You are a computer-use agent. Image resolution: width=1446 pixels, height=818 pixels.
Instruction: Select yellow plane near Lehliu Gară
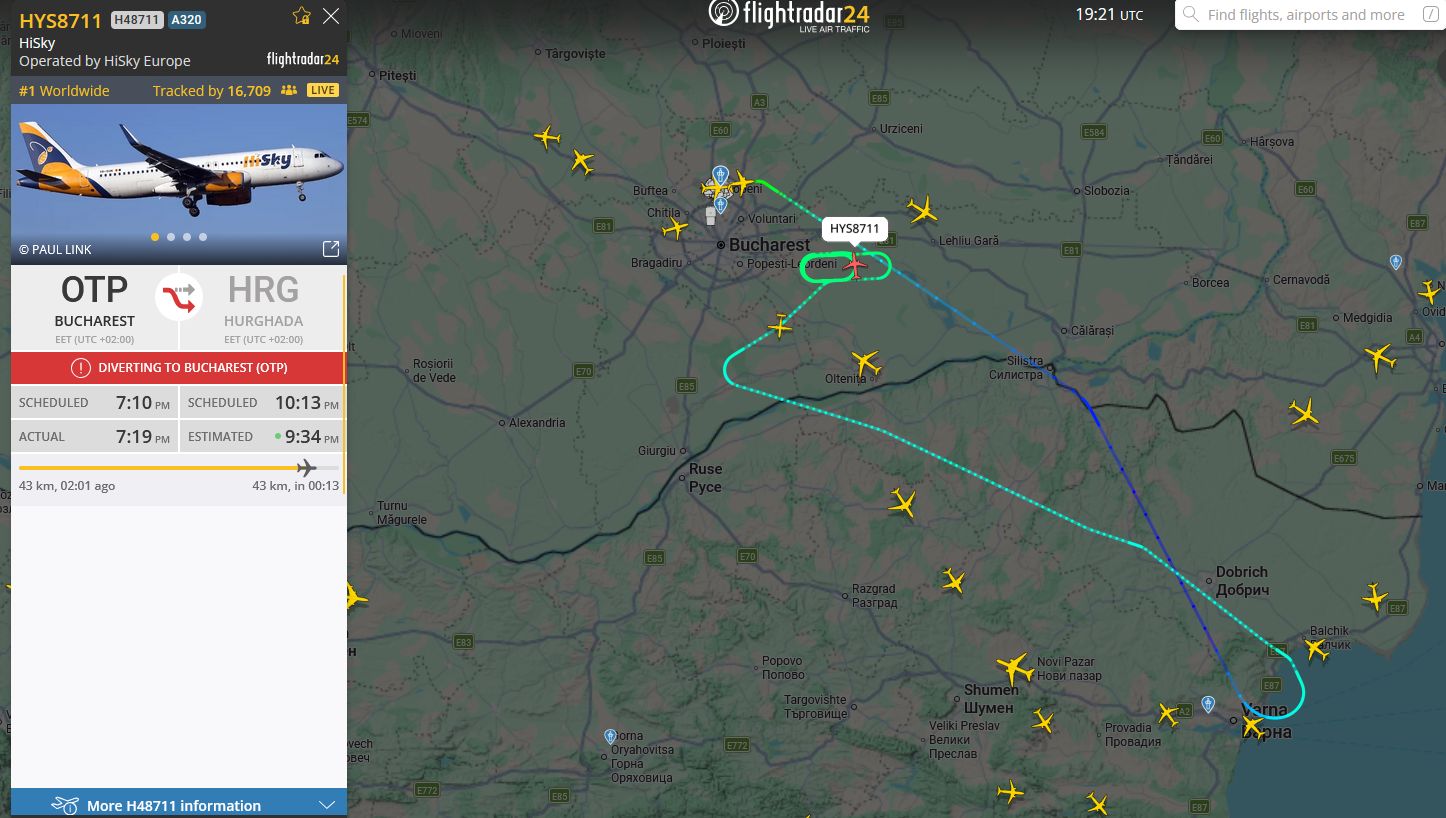coord(923,210)
